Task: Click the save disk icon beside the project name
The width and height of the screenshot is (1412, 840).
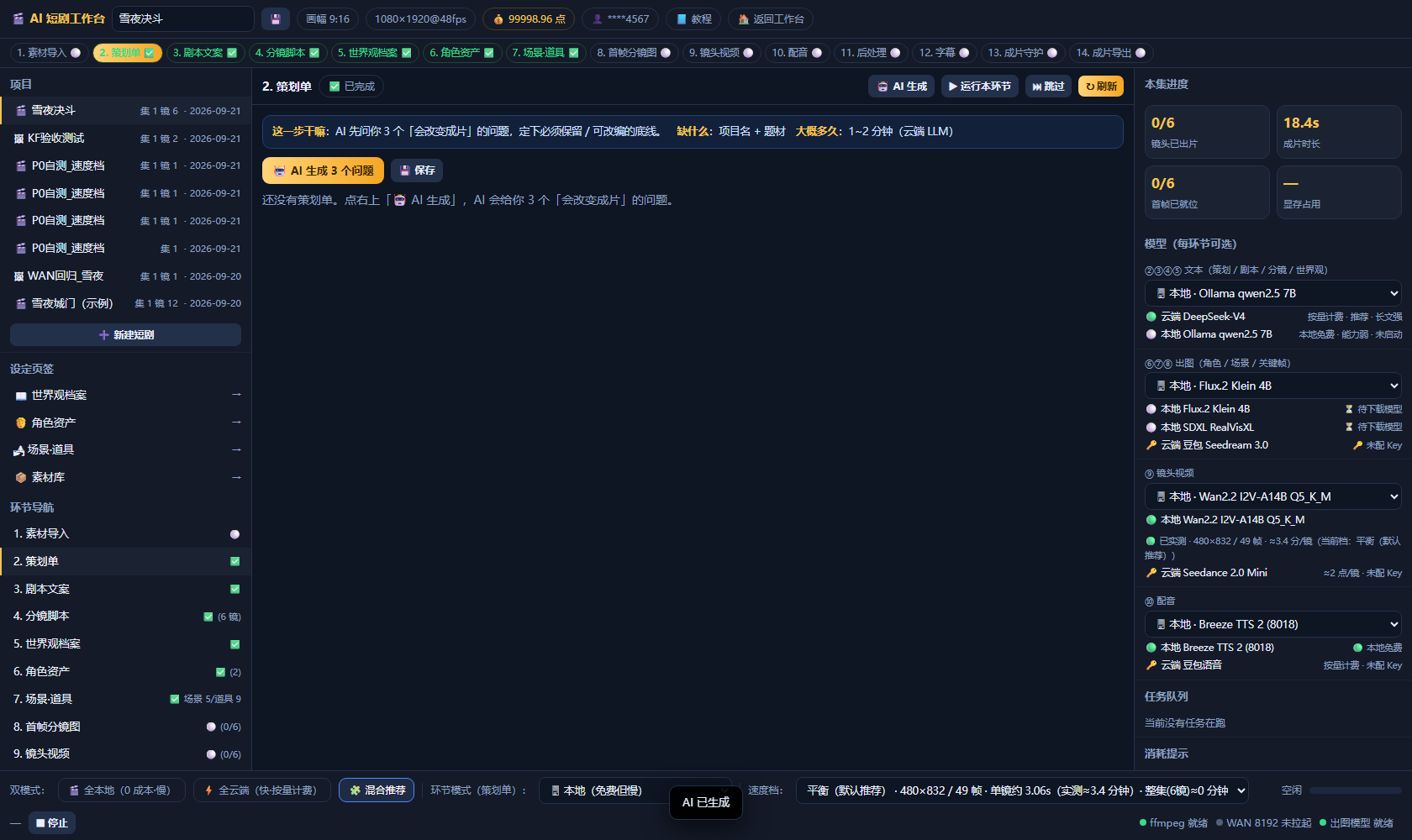Action: [x=276, y=18]
